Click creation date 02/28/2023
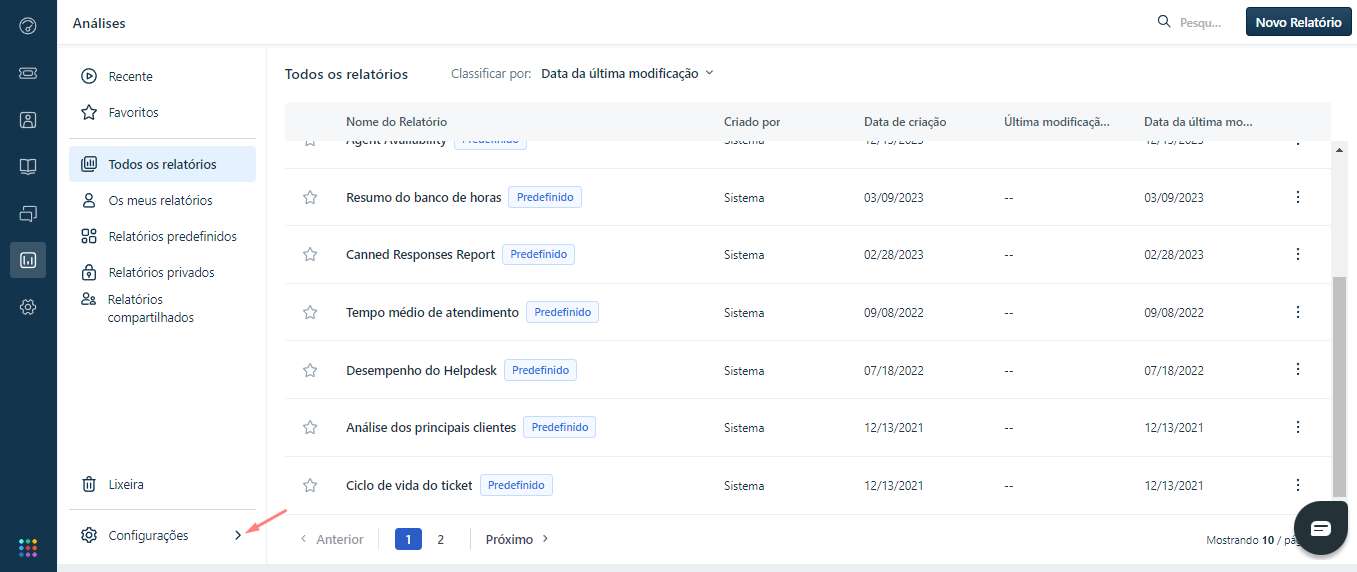Image resolution: width=1357 pixels, height=572 pixels. click(x=894, y=255)
